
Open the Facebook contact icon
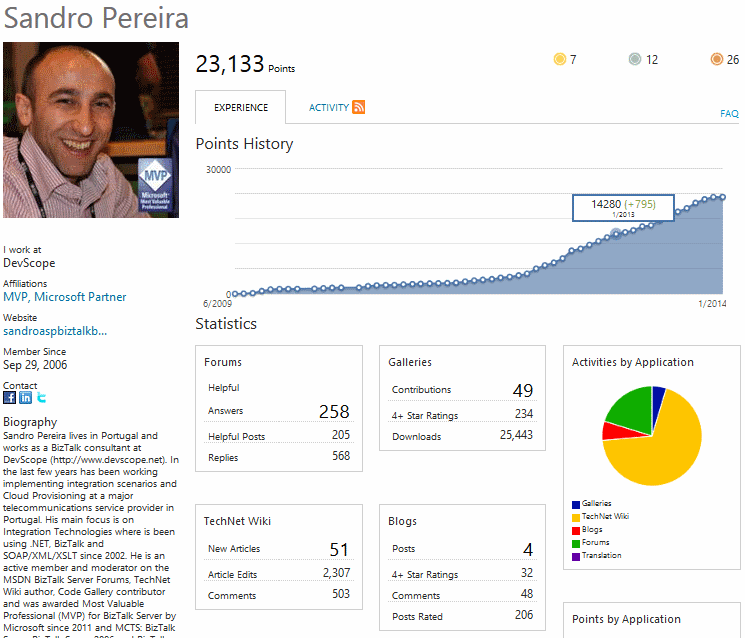point(10,398)
